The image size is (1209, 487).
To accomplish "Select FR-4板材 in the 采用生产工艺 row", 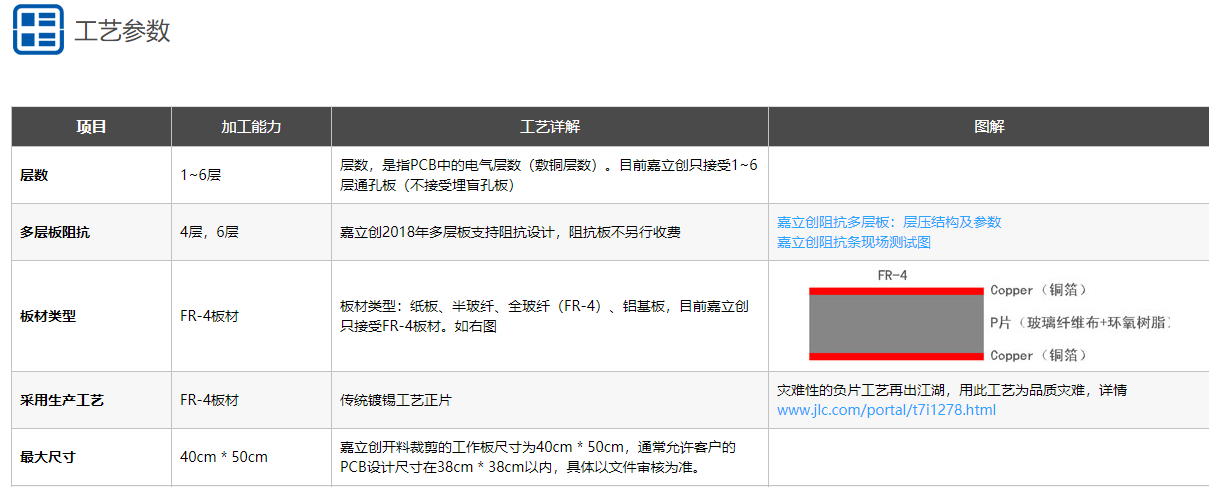I will coord(209,400).
